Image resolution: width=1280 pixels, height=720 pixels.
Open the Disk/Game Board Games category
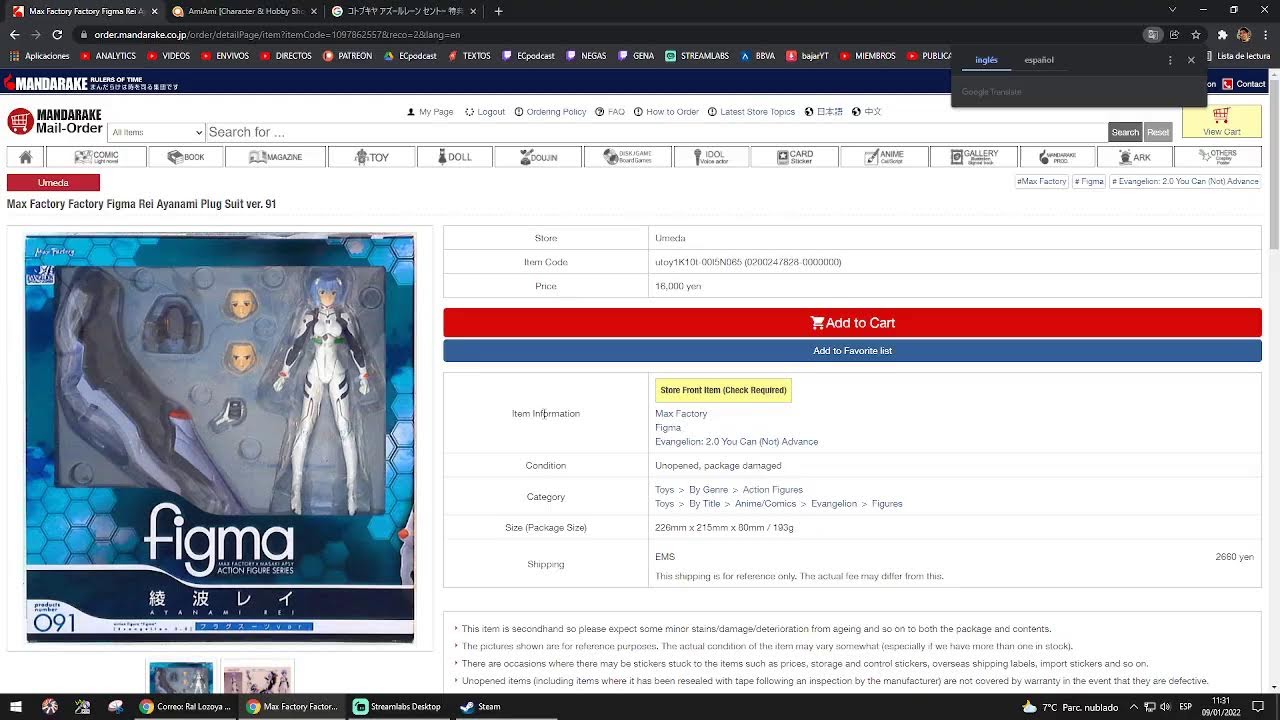[x=628, y=157]
